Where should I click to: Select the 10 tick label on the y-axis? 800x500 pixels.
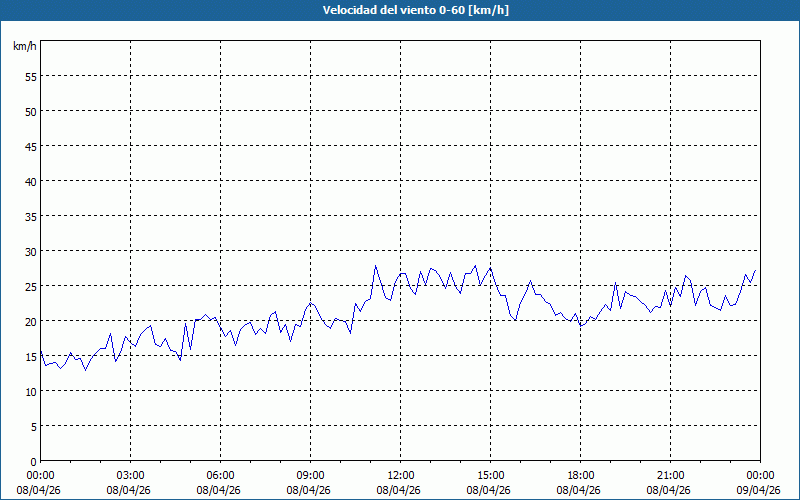click(x=30, y=391)
